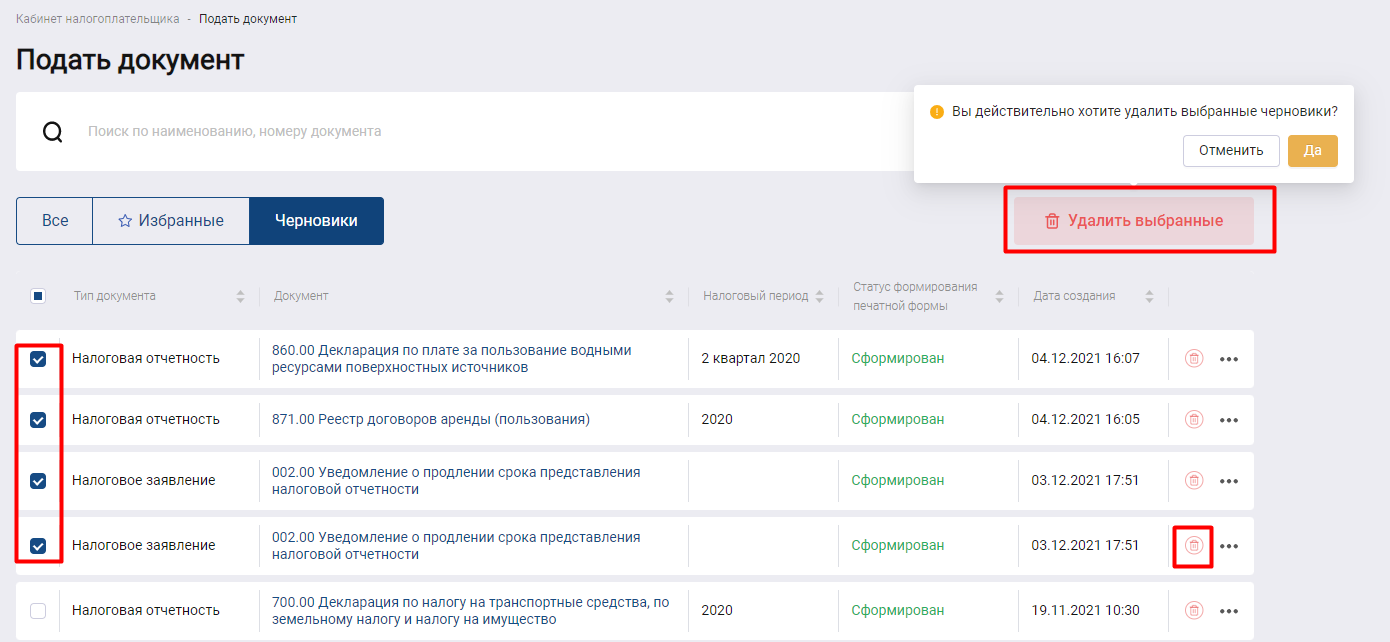
Task: Sort by Налоговый период column arrows
Action: [820, 296]
